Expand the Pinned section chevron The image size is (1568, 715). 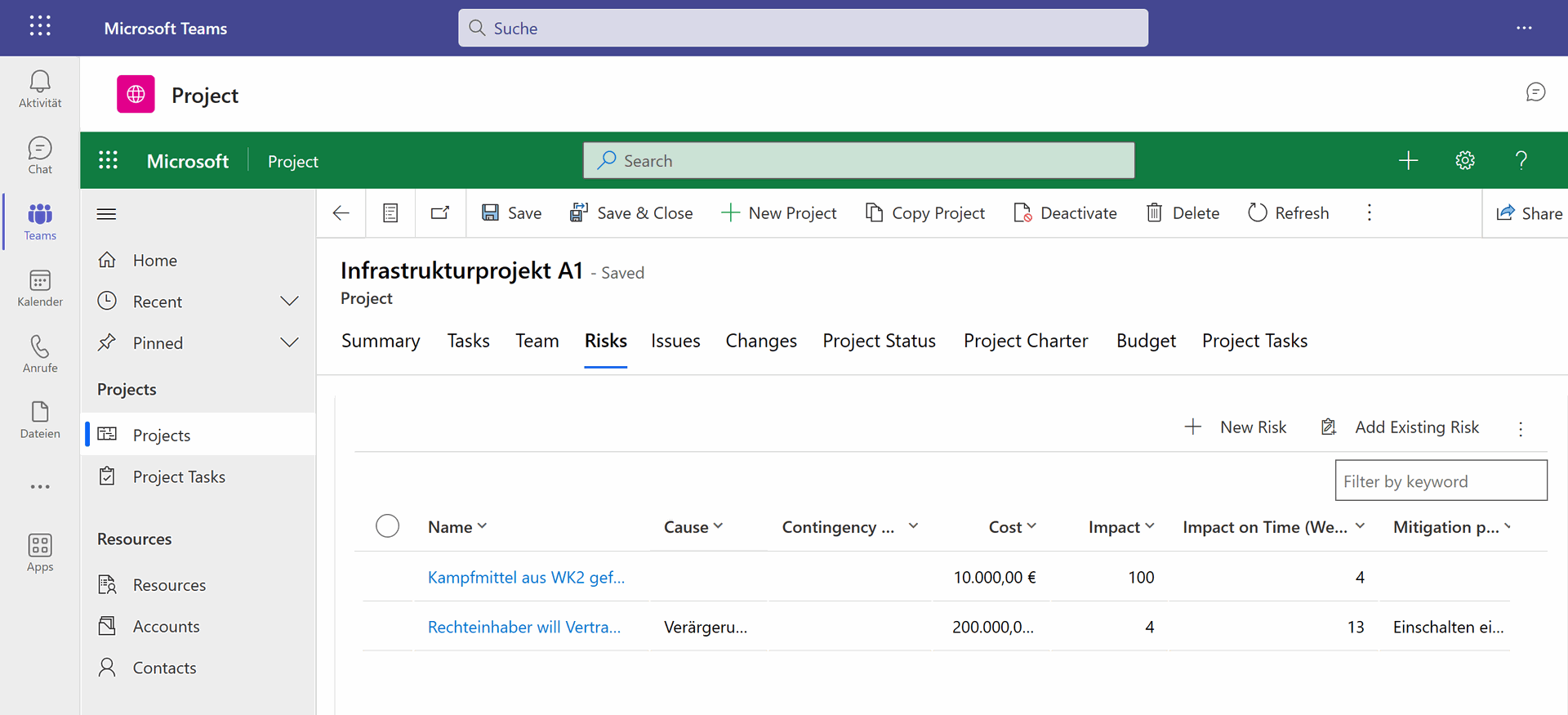289,342
